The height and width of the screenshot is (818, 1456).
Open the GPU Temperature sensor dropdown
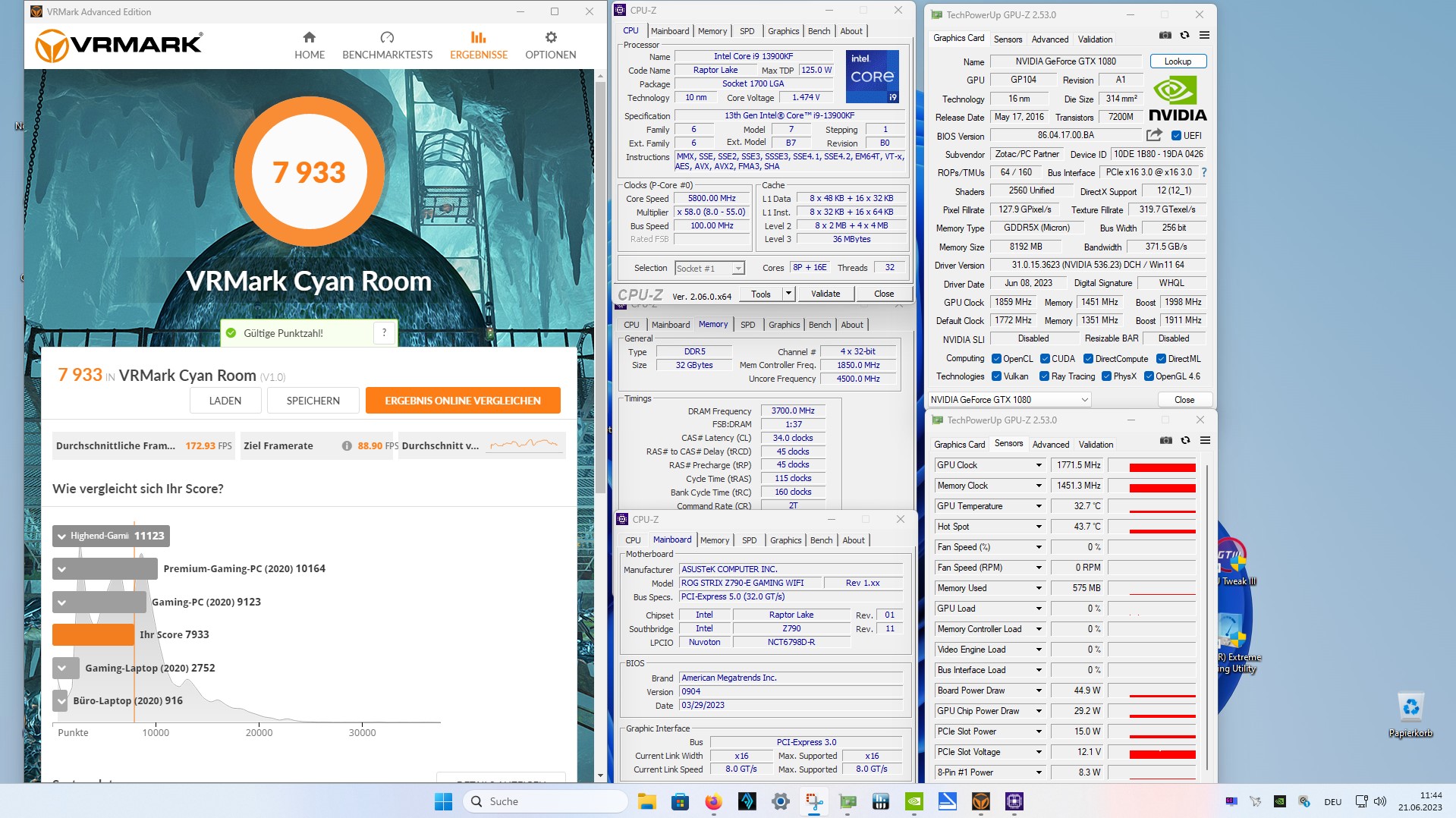pos(1039,506)
